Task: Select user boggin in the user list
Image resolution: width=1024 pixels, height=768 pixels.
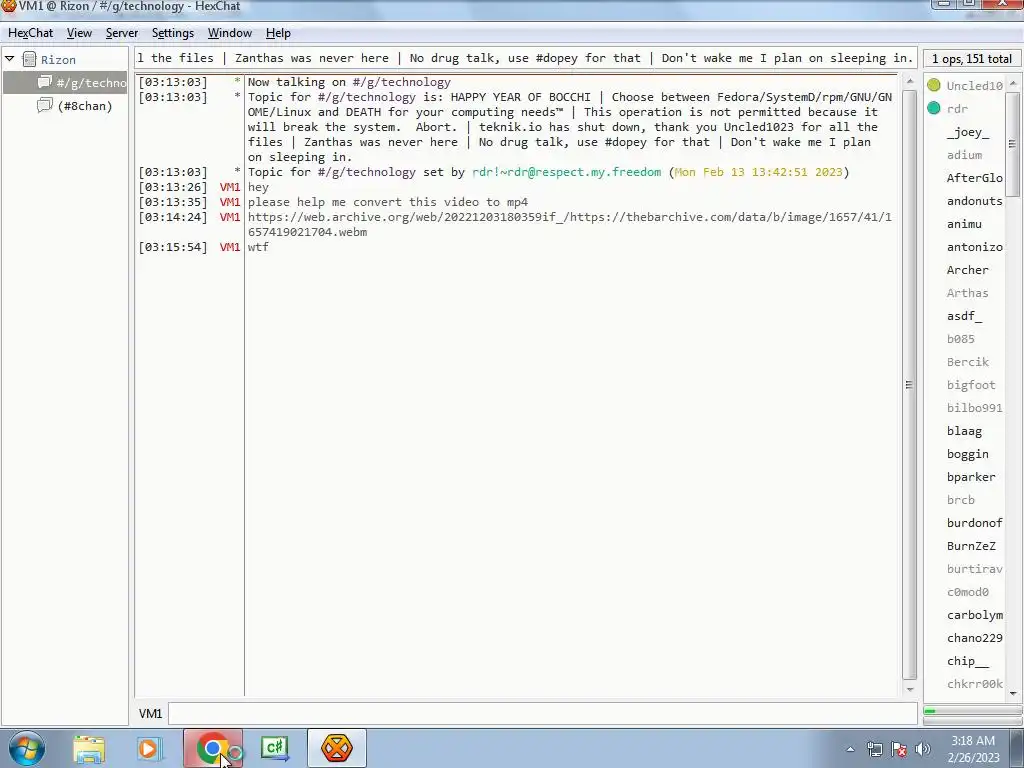Action: pyautogui.click(x=968, y=454)
